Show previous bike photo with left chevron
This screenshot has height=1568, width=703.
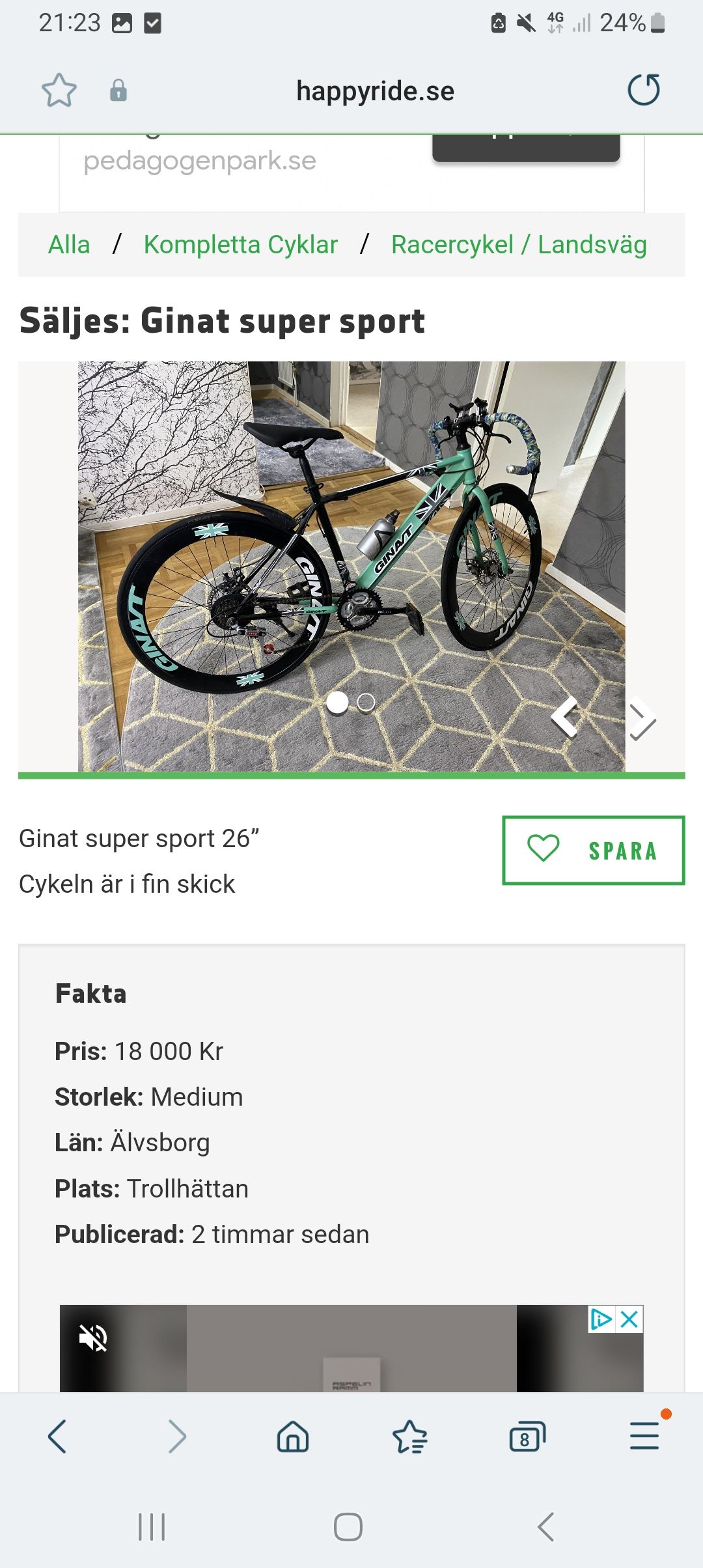(x=565, y=716)
